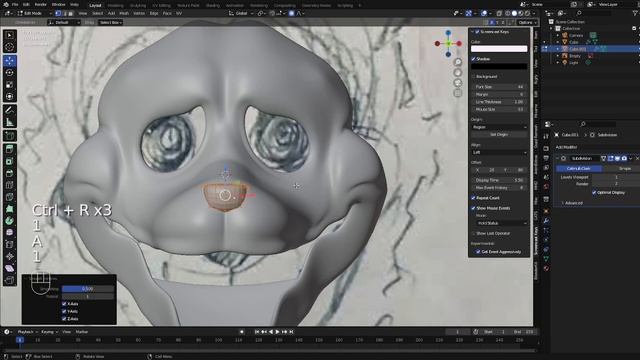
Task: Open the Origin Region dropdown
Action: tap(499, 127)
